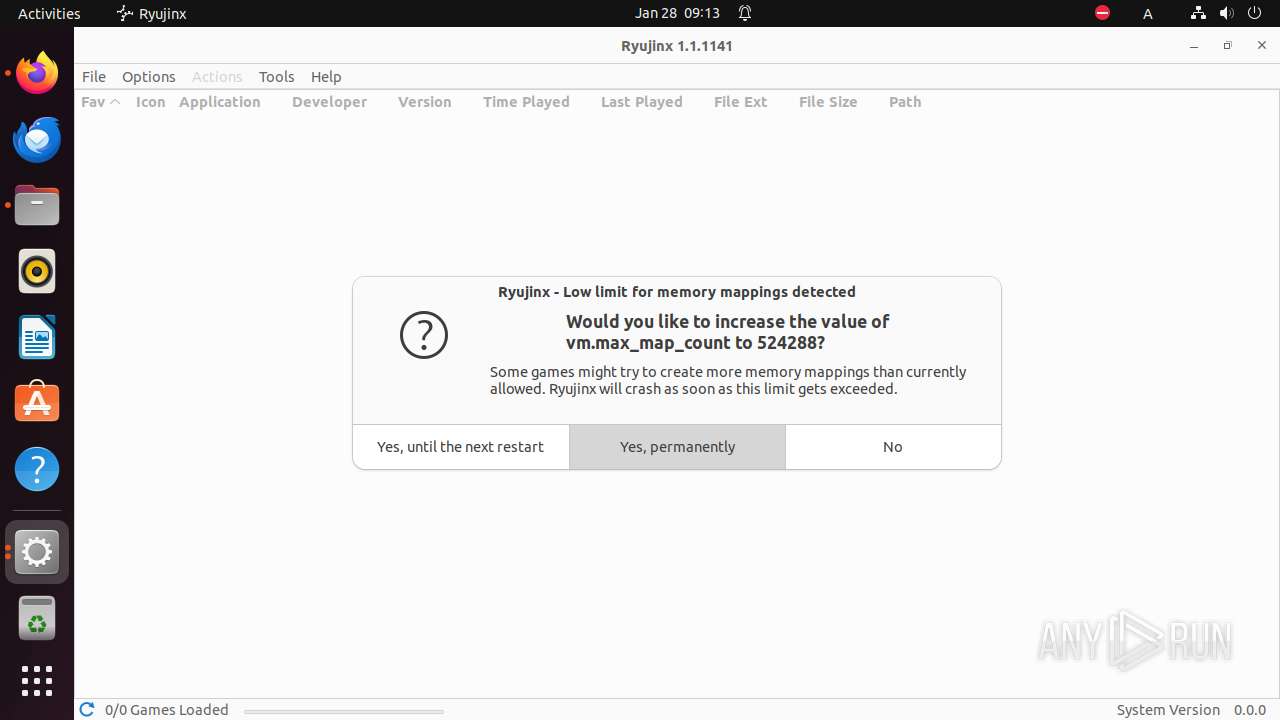
Task: Open the Help dock icon
Action: tap(37, 469)
